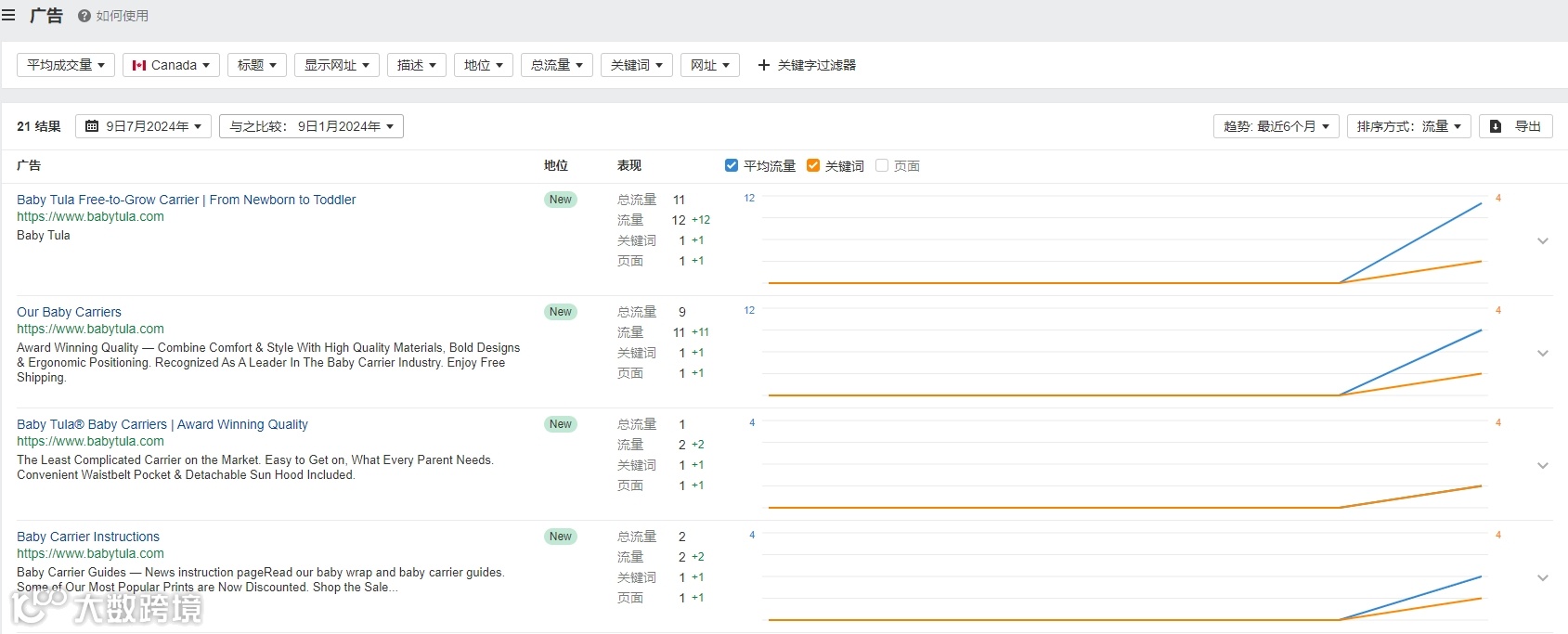Image resolution: width=1568 pixels, height=634 pixels.
Task: Click the Free-to-Grow Carrier trend chart
Action: (x=1123, y=240)
